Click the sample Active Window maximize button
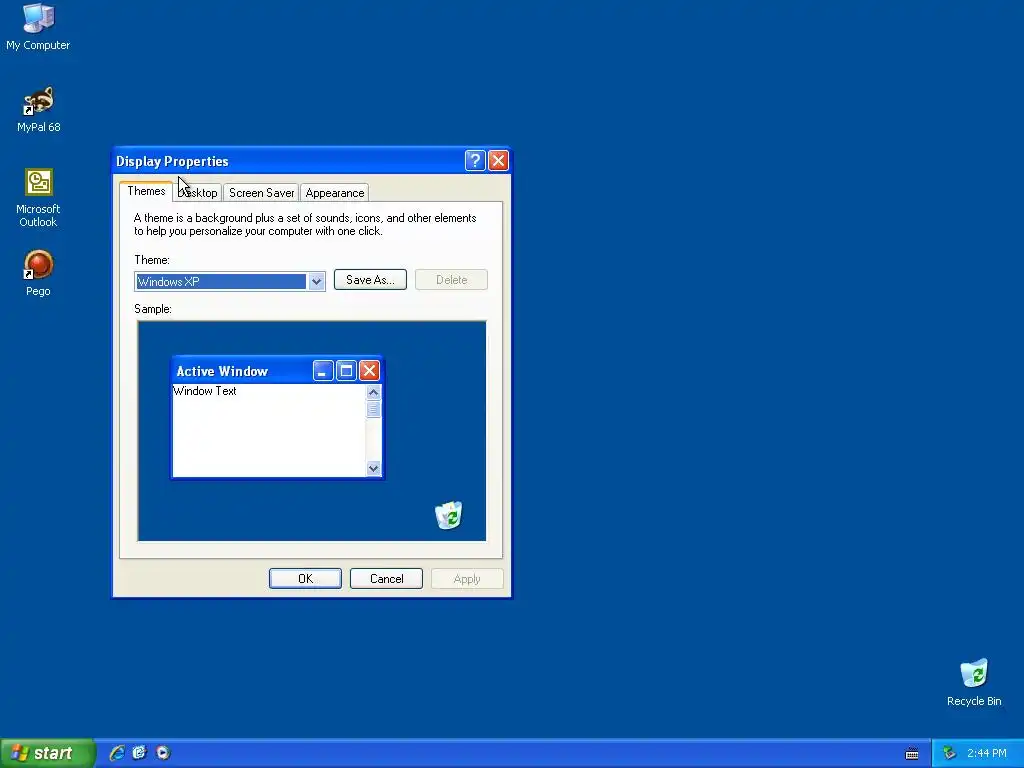 [346, 371]
